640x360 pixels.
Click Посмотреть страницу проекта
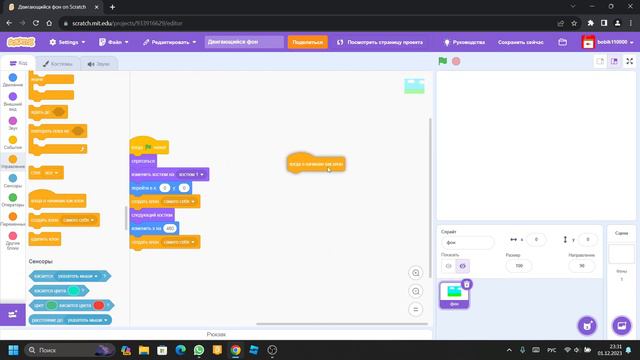coord(380,42)
